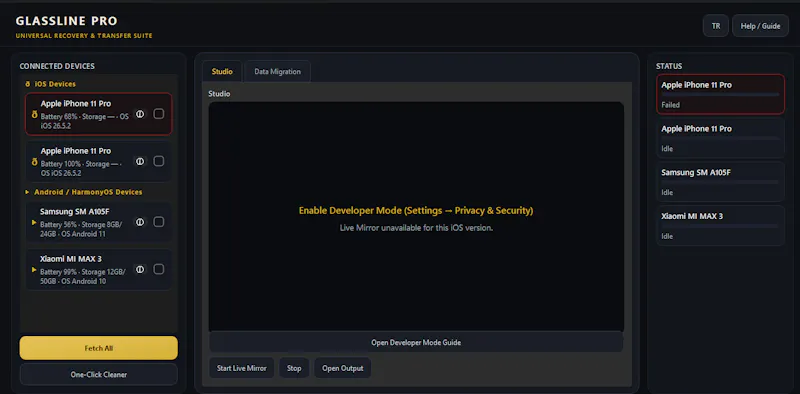Tick the checkbox for iPhone with 68% battery
Image resolution: width=800 pixels, height=394 pixels.
pos(159,114)
